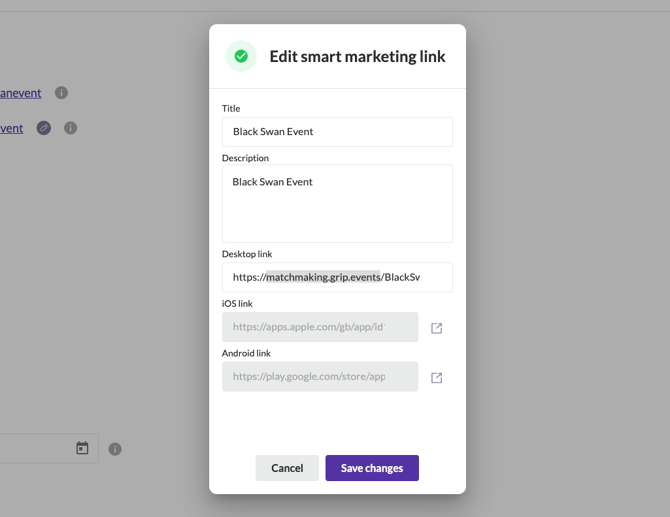Click the purple chain link icon
670x517 pixels.
44,128
